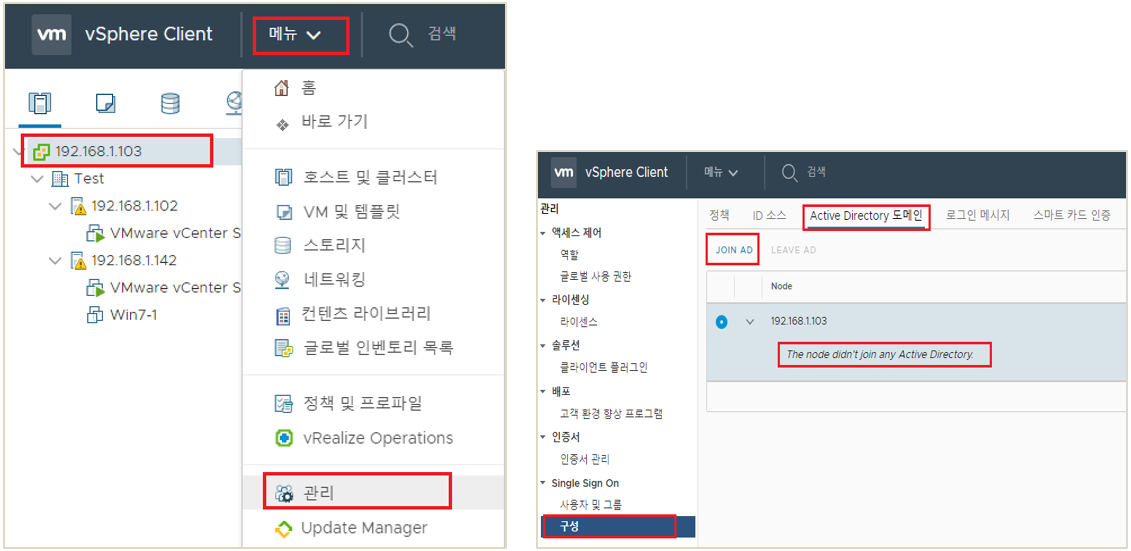Click the LEAVE AD button
This screenshot has width=1131, height=551.
click(793, 250)
